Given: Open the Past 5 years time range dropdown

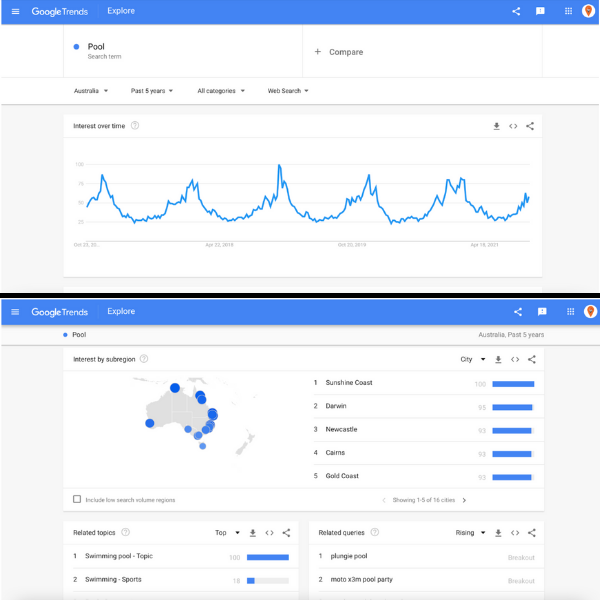Looking at the screenshot, I should 152,91.
